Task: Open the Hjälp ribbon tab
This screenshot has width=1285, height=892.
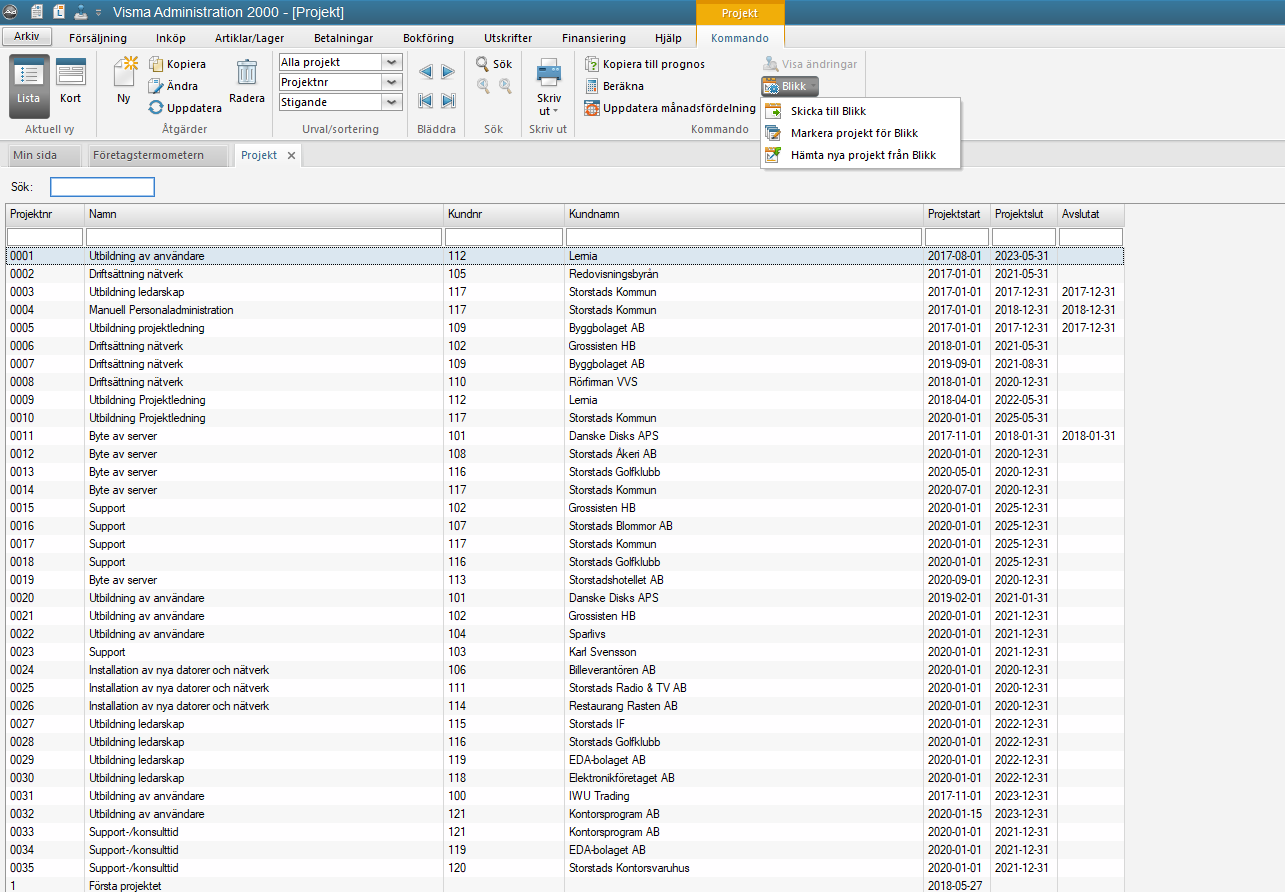Action: pos(667,38)
